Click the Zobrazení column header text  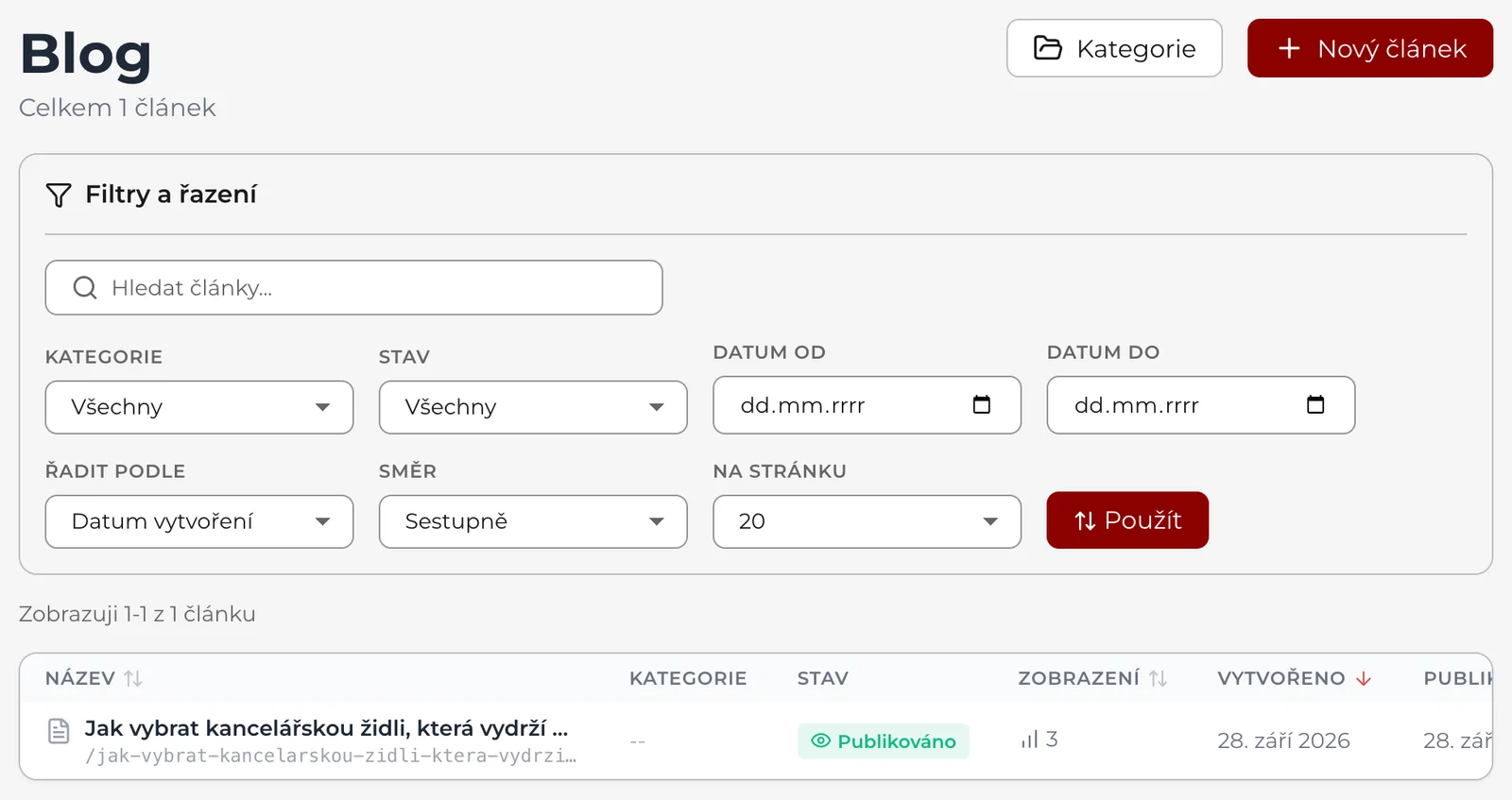pyautogui.click(x=1078, y=678)
